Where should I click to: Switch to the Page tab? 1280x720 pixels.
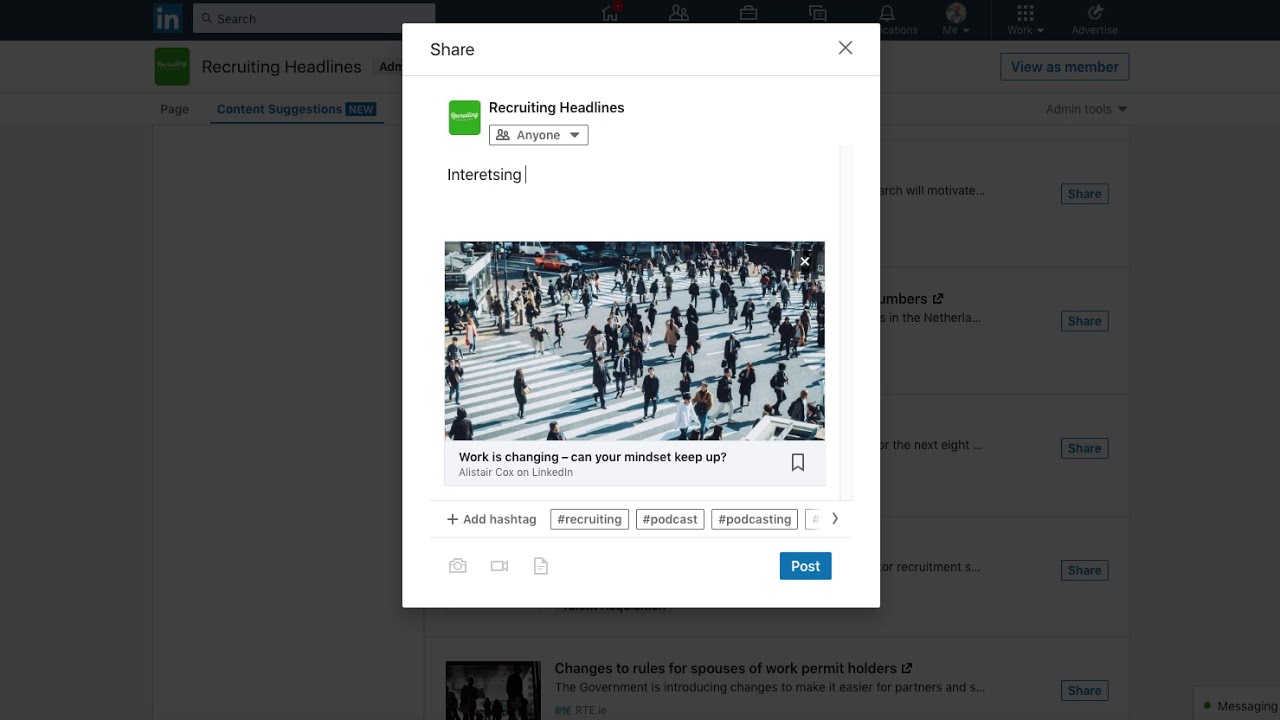pyautogui.click(x=174, y=109)
